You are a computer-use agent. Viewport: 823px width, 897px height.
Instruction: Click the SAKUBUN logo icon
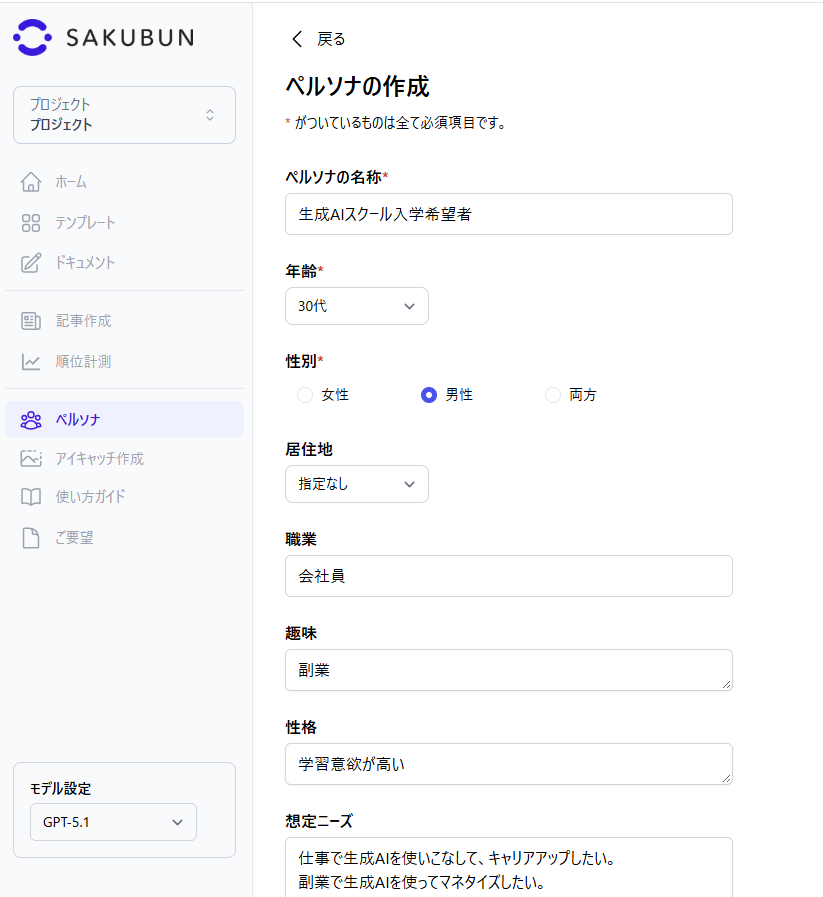[33, 38]
